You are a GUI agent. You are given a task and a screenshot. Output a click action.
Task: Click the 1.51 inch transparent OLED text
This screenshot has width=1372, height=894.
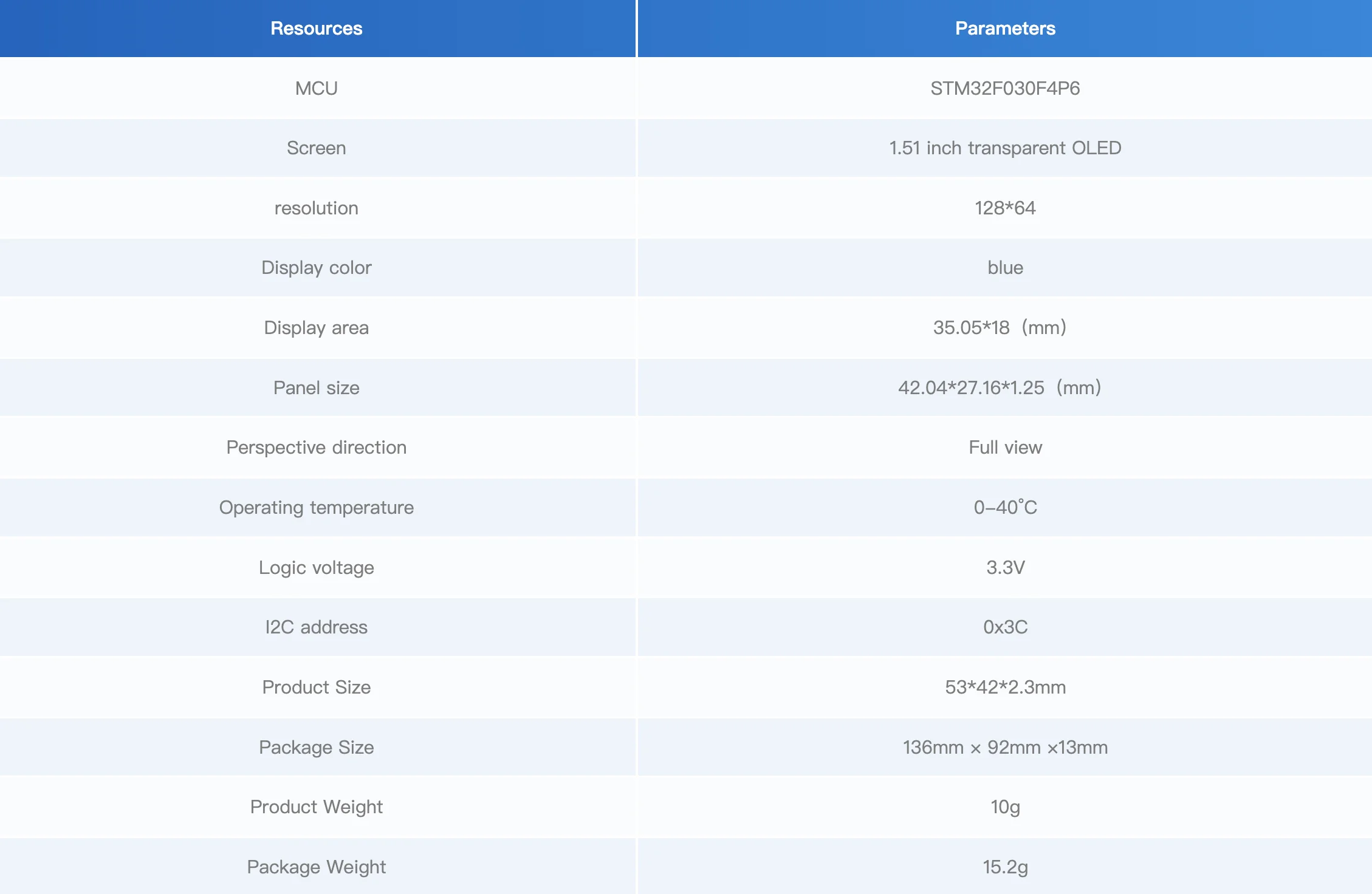coord(1005,148)
